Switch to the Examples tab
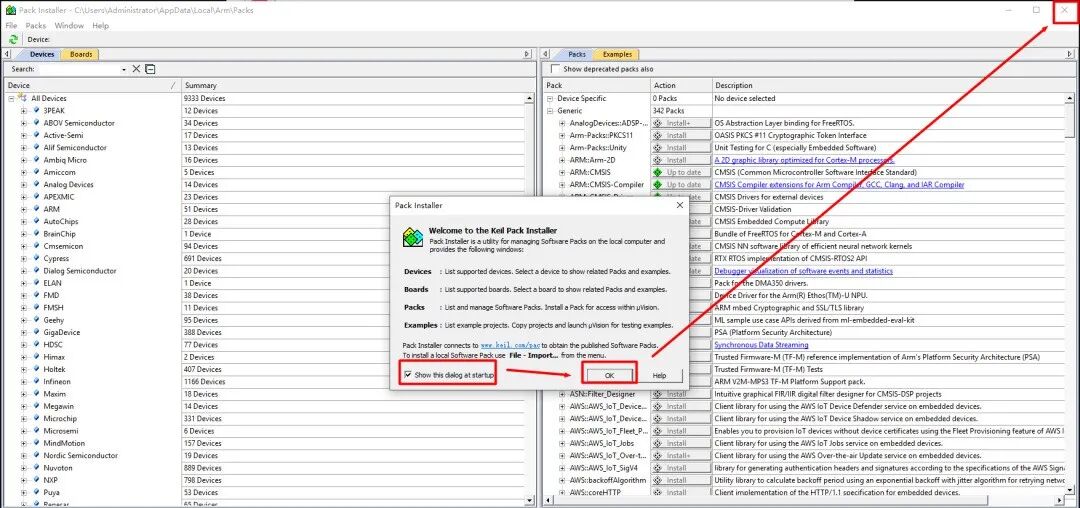The height and width of the screenshot is (508, 1080). click(617, 54)
